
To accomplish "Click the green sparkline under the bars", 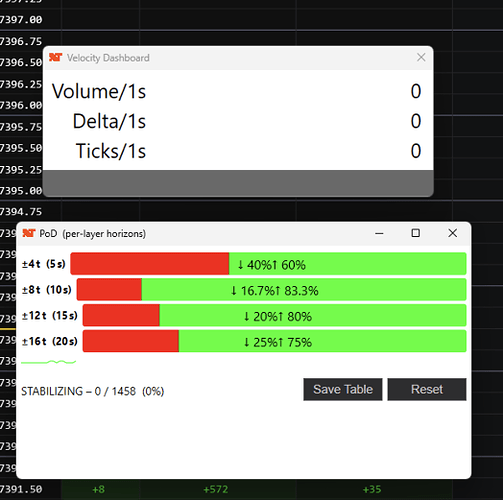I will 49,362.
